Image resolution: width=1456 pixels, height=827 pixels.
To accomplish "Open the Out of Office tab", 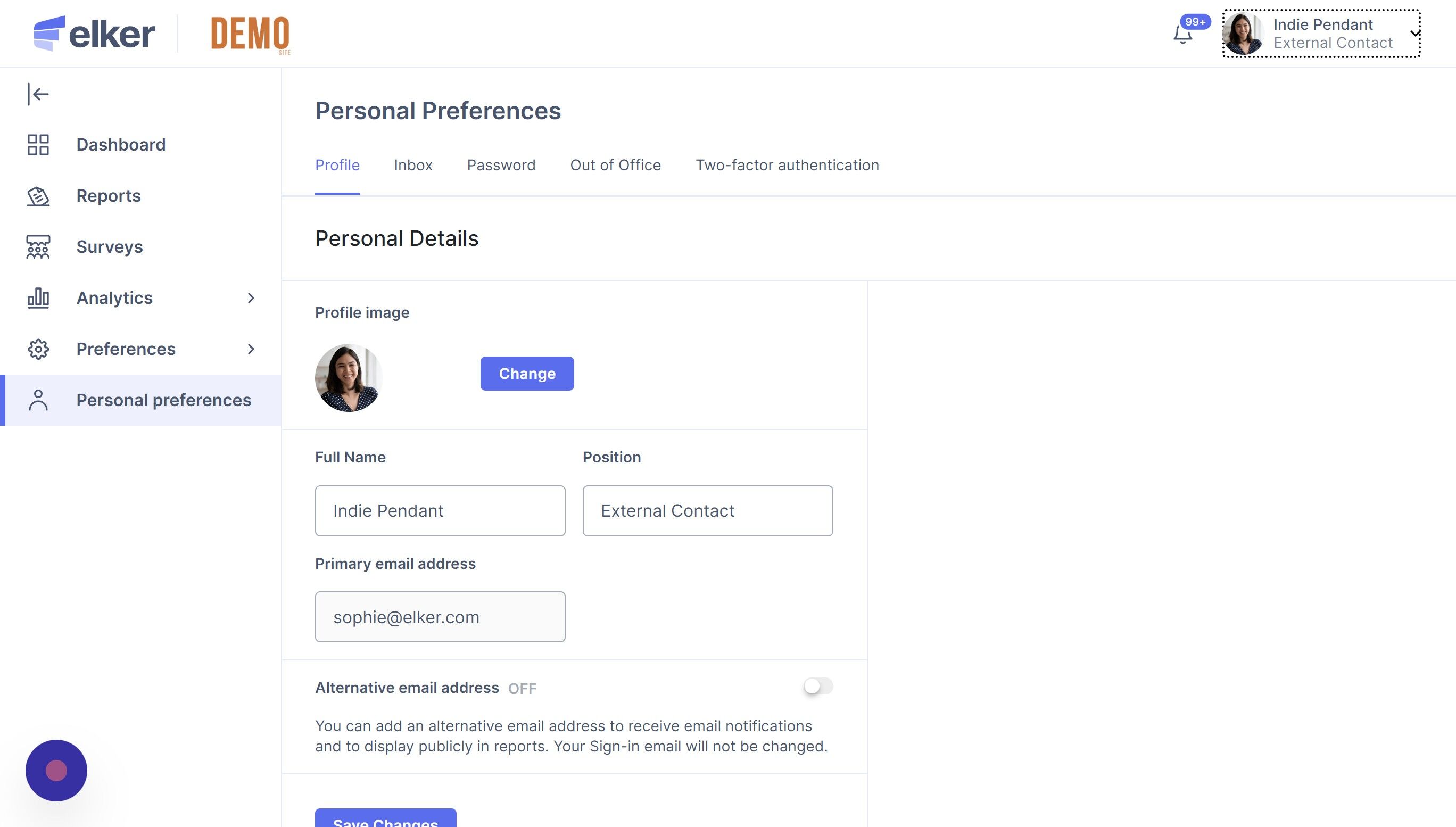I will (x=615, y=166).
